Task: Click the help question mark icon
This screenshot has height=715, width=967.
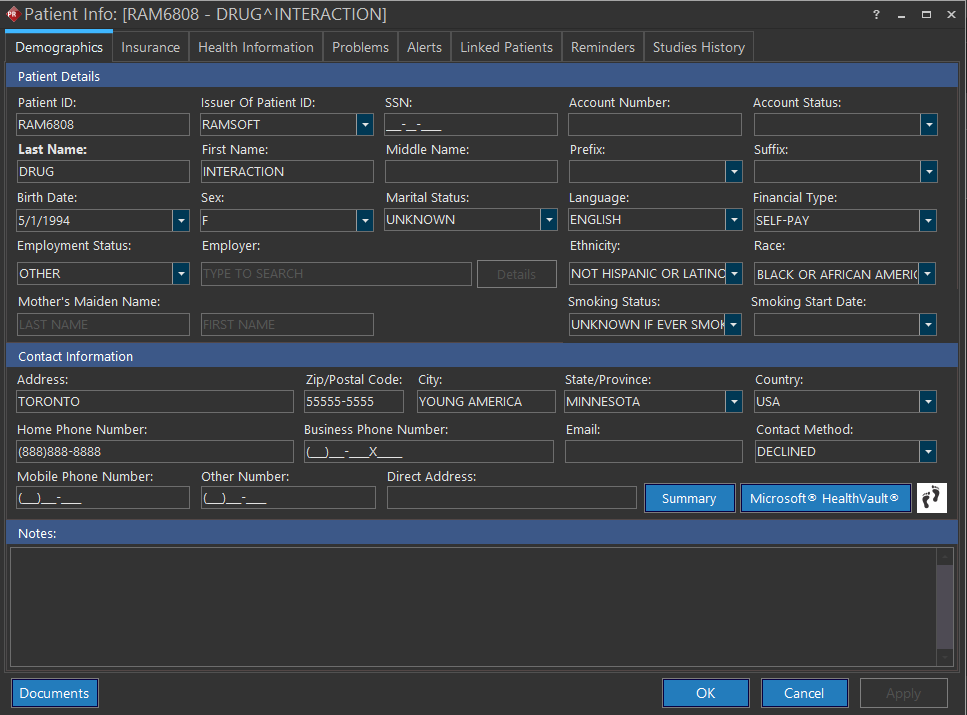Action: click(876, 15)
